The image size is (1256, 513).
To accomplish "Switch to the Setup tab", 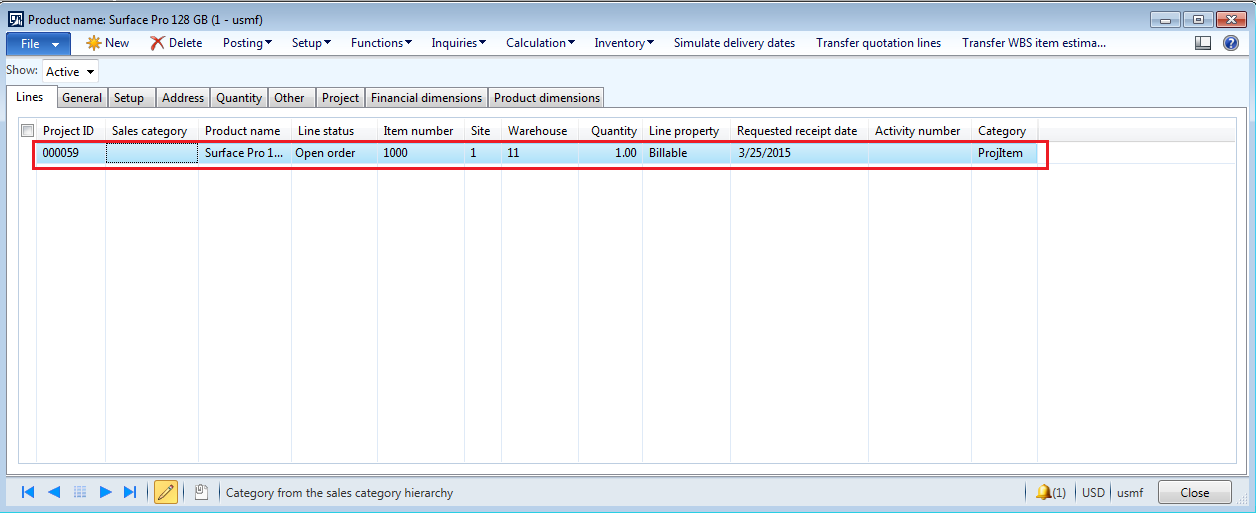I will (131, 98).
